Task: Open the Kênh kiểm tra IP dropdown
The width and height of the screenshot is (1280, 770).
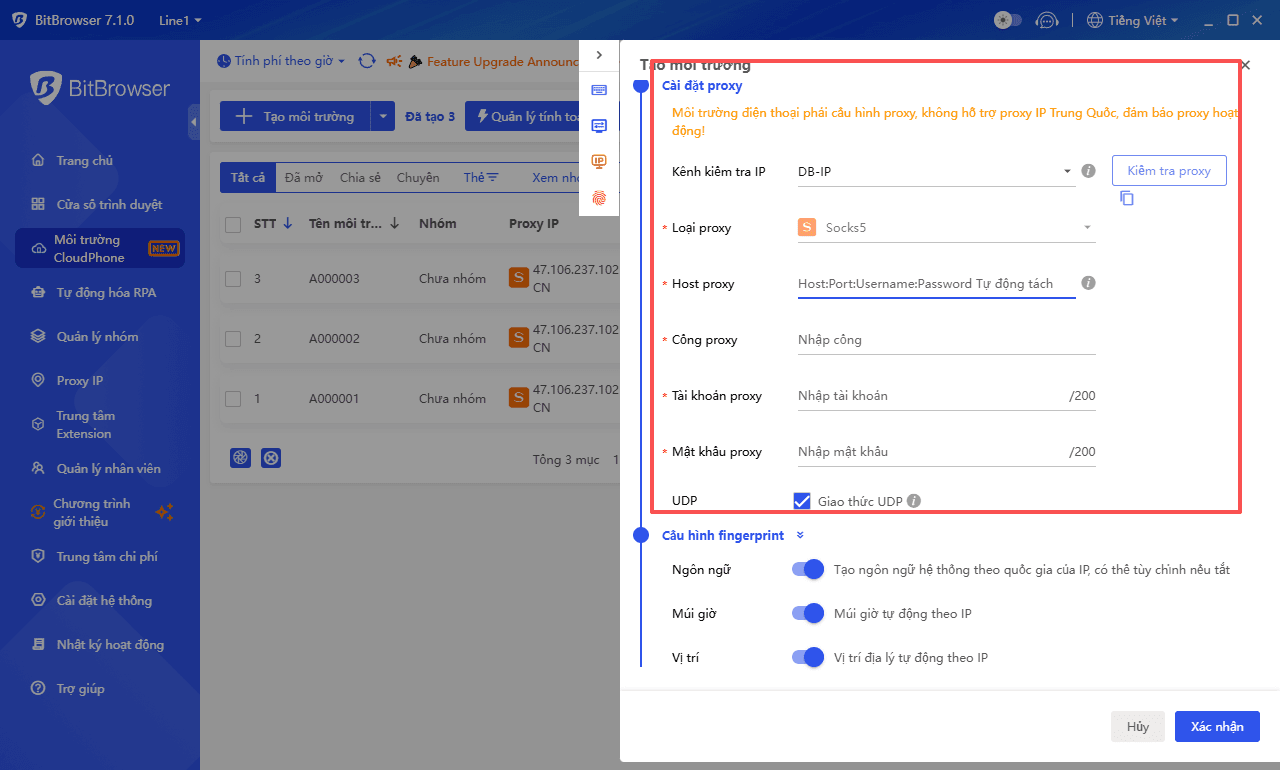Action: coord(935,172)
